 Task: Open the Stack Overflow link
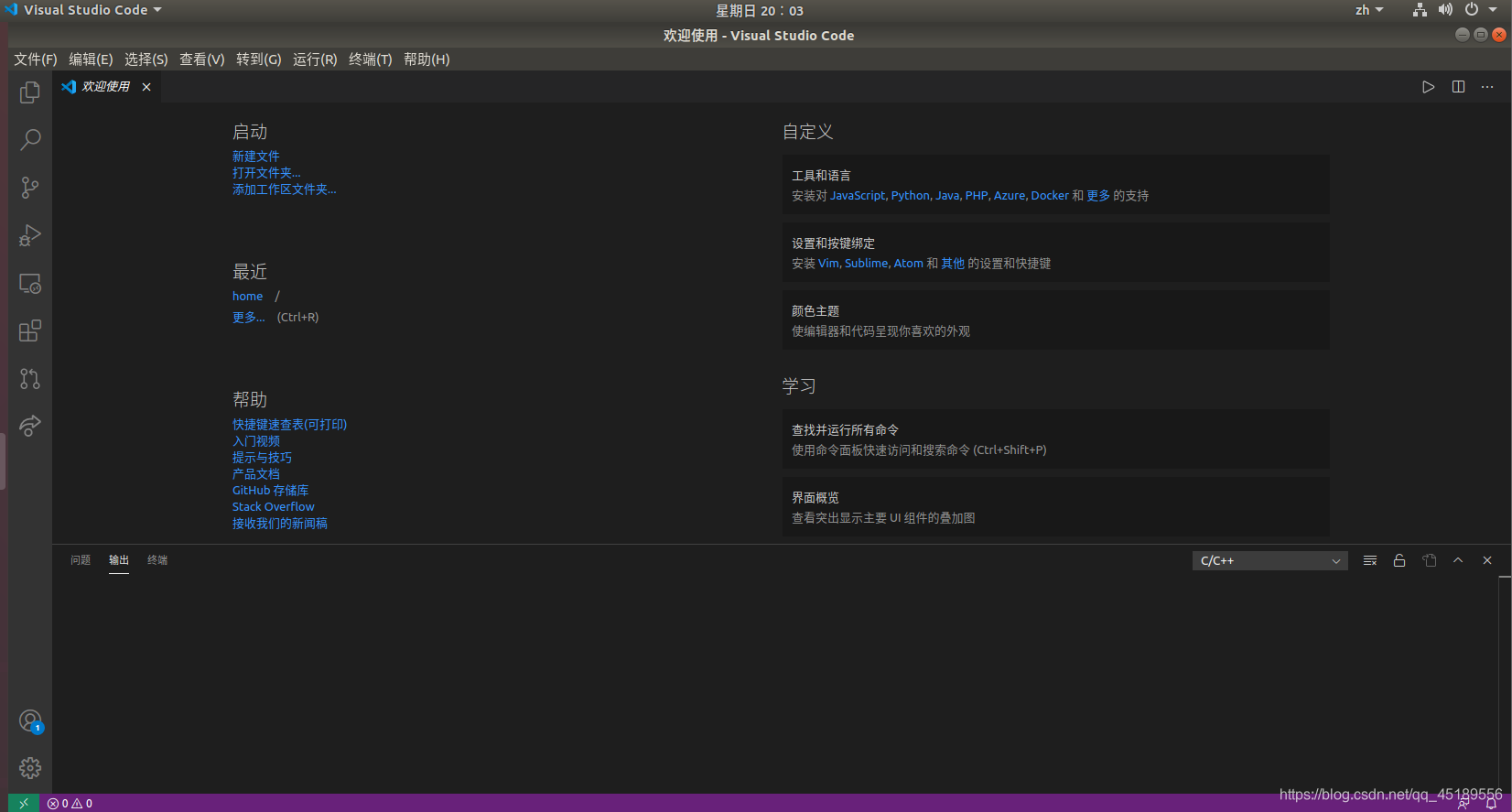[274, 507]
